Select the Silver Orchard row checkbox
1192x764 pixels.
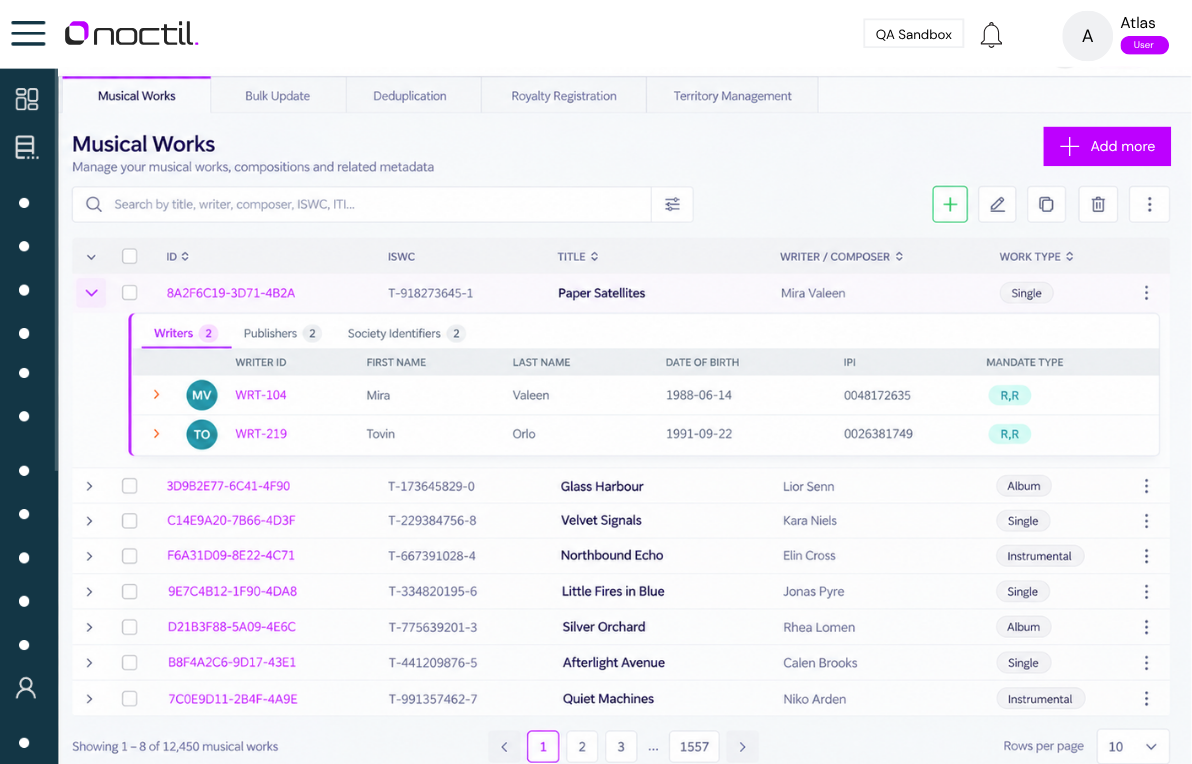click(x=129, y=627)
